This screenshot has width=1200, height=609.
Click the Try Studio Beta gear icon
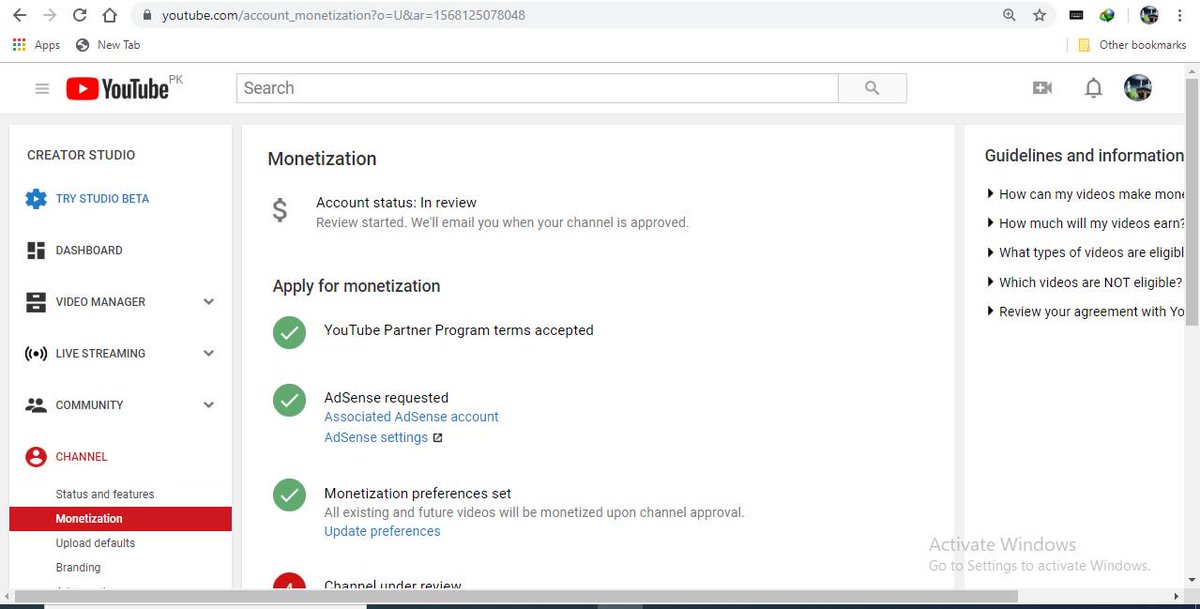36,198
